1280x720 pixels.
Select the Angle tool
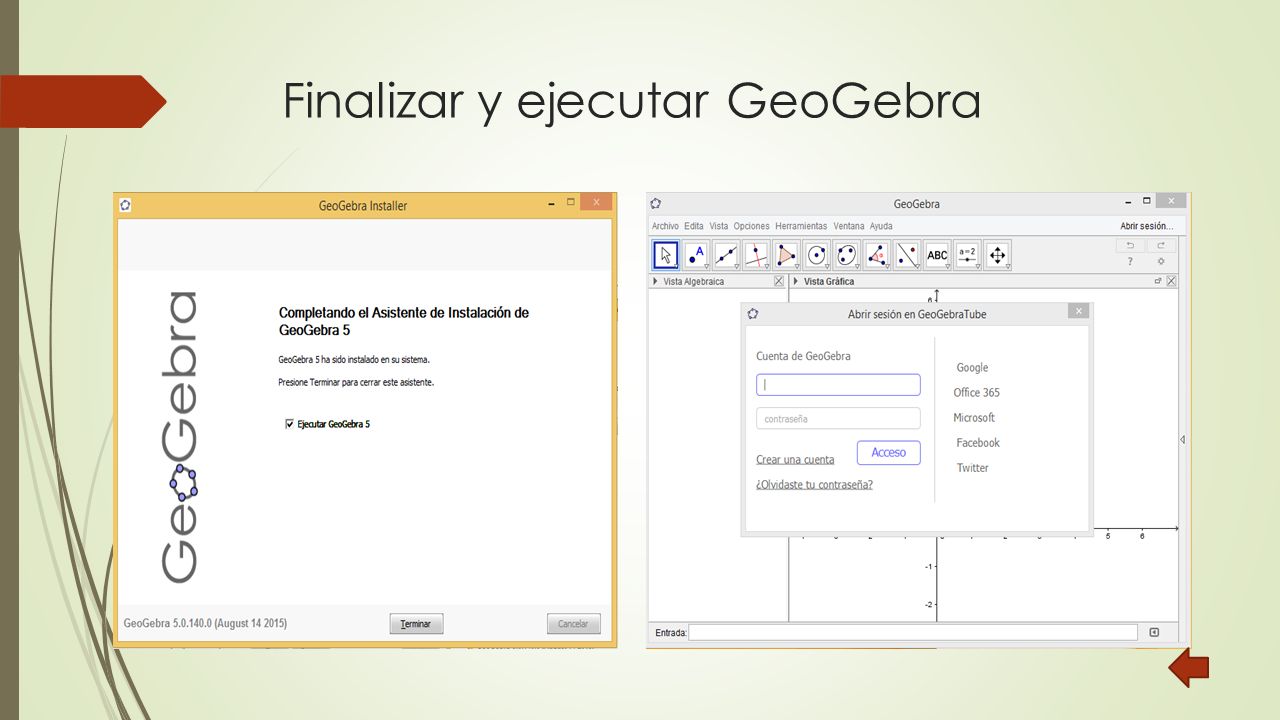click(877, 255)
